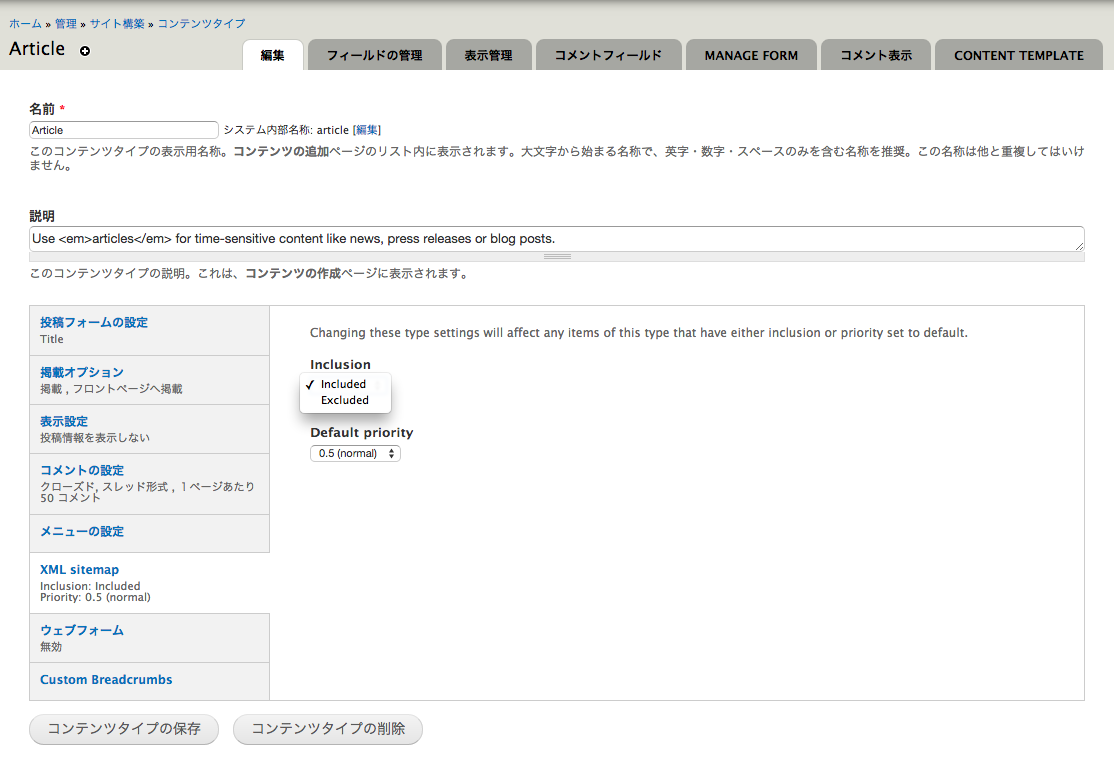Screen dimensions: 1114x767
Task: Go to the コメントフィールド tab
Action: [608, 55]
